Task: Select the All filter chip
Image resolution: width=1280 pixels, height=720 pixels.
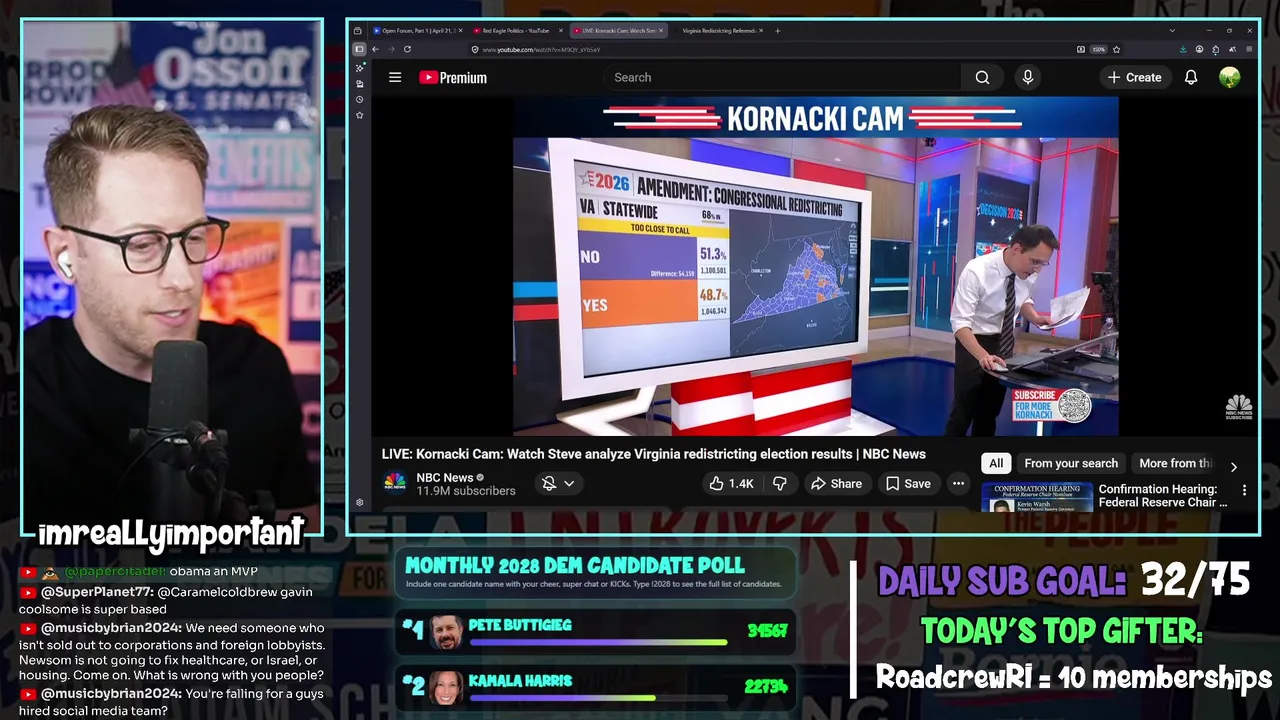Action: 996,463
